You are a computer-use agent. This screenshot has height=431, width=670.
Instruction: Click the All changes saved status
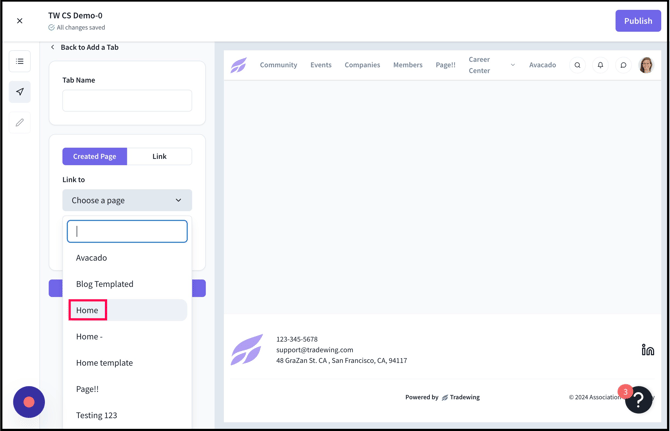point(76,27)
